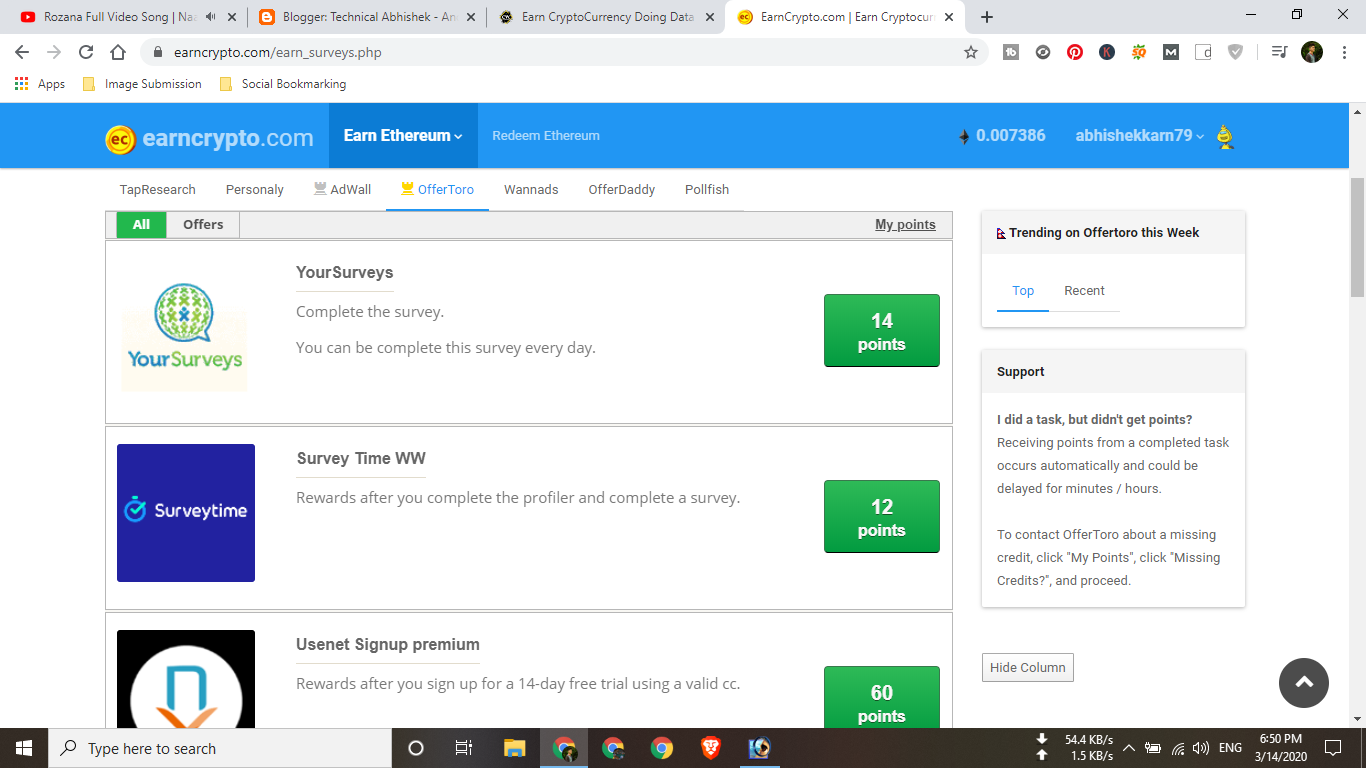Bookmark this page with star icon

coord(971,52)
